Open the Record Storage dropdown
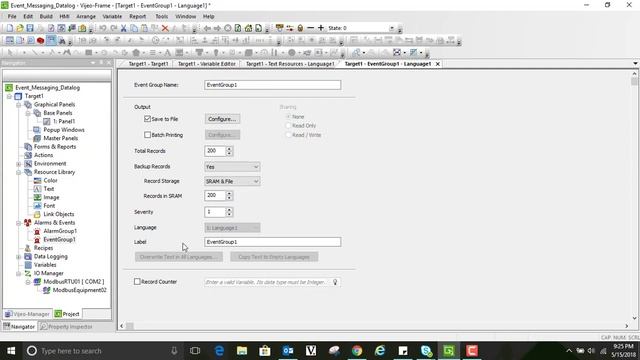 click(x=232, y=181)
